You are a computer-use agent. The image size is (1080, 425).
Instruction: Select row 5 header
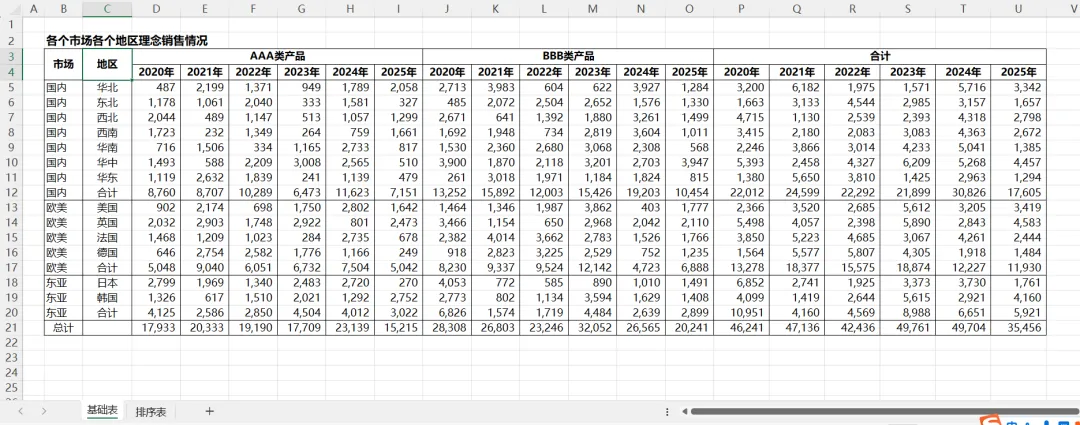point(12,87)
